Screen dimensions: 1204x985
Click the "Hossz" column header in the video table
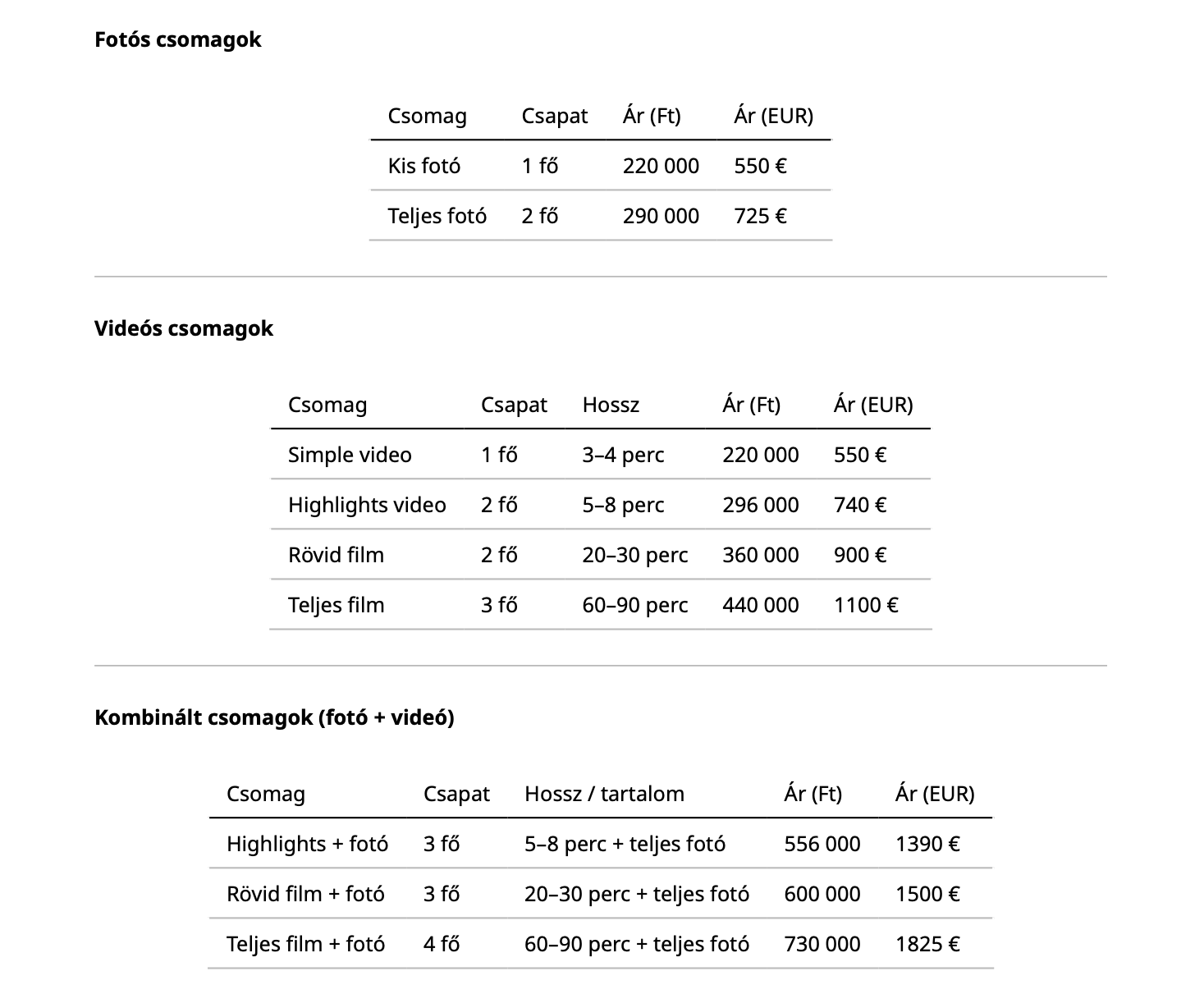[611, 405]
